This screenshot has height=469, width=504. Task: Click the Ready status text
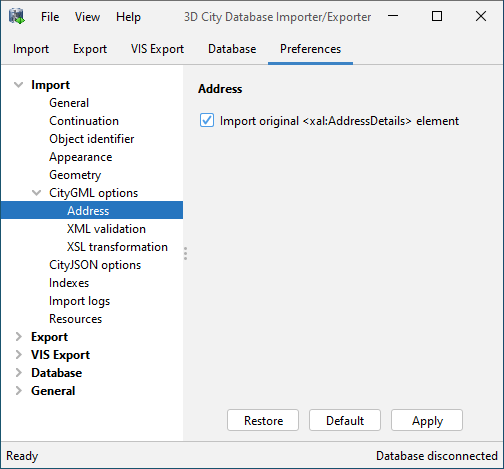[22, 456]
